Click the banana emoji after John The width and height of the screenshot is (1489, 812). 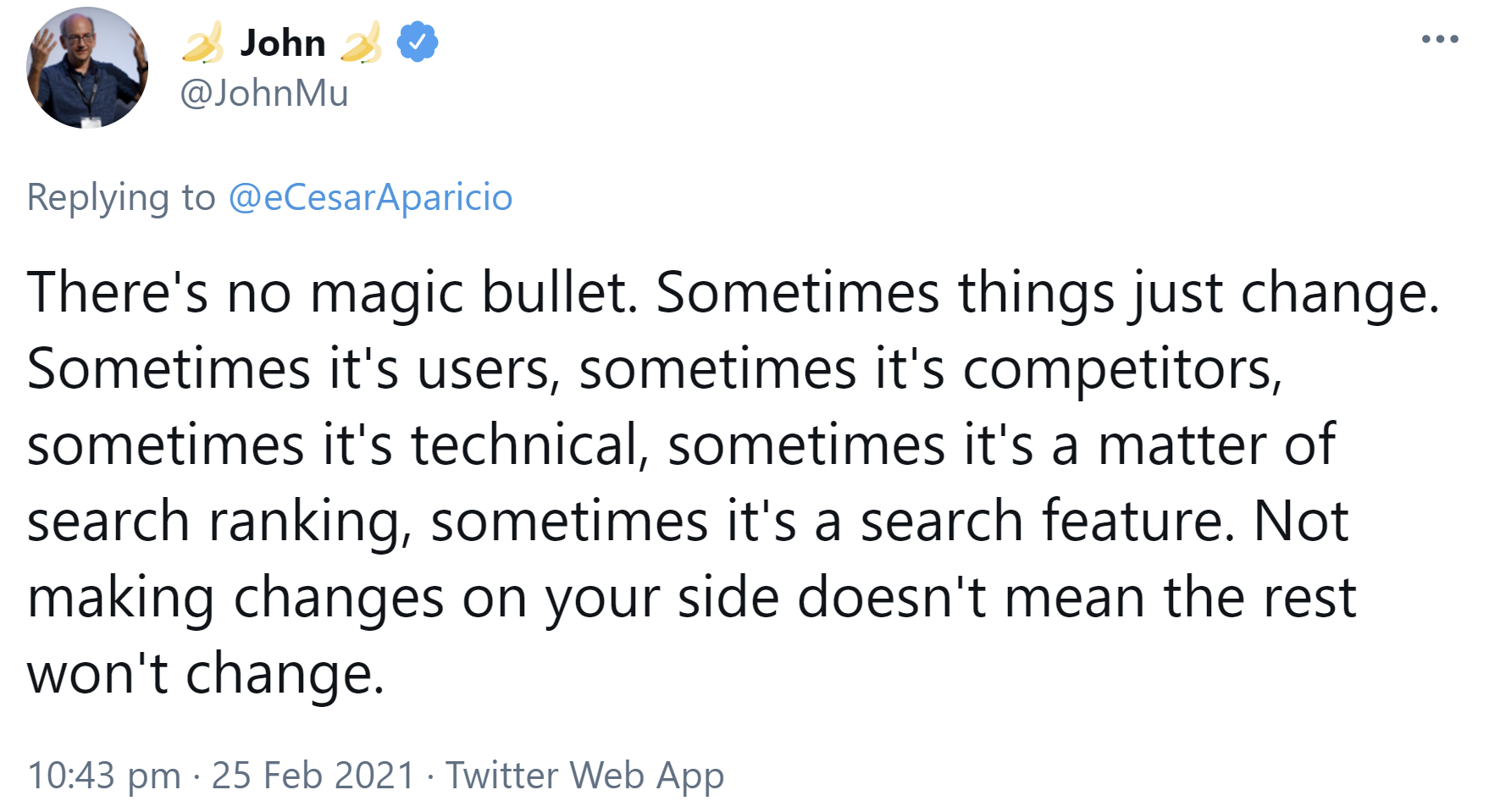[x=361, y=43]
